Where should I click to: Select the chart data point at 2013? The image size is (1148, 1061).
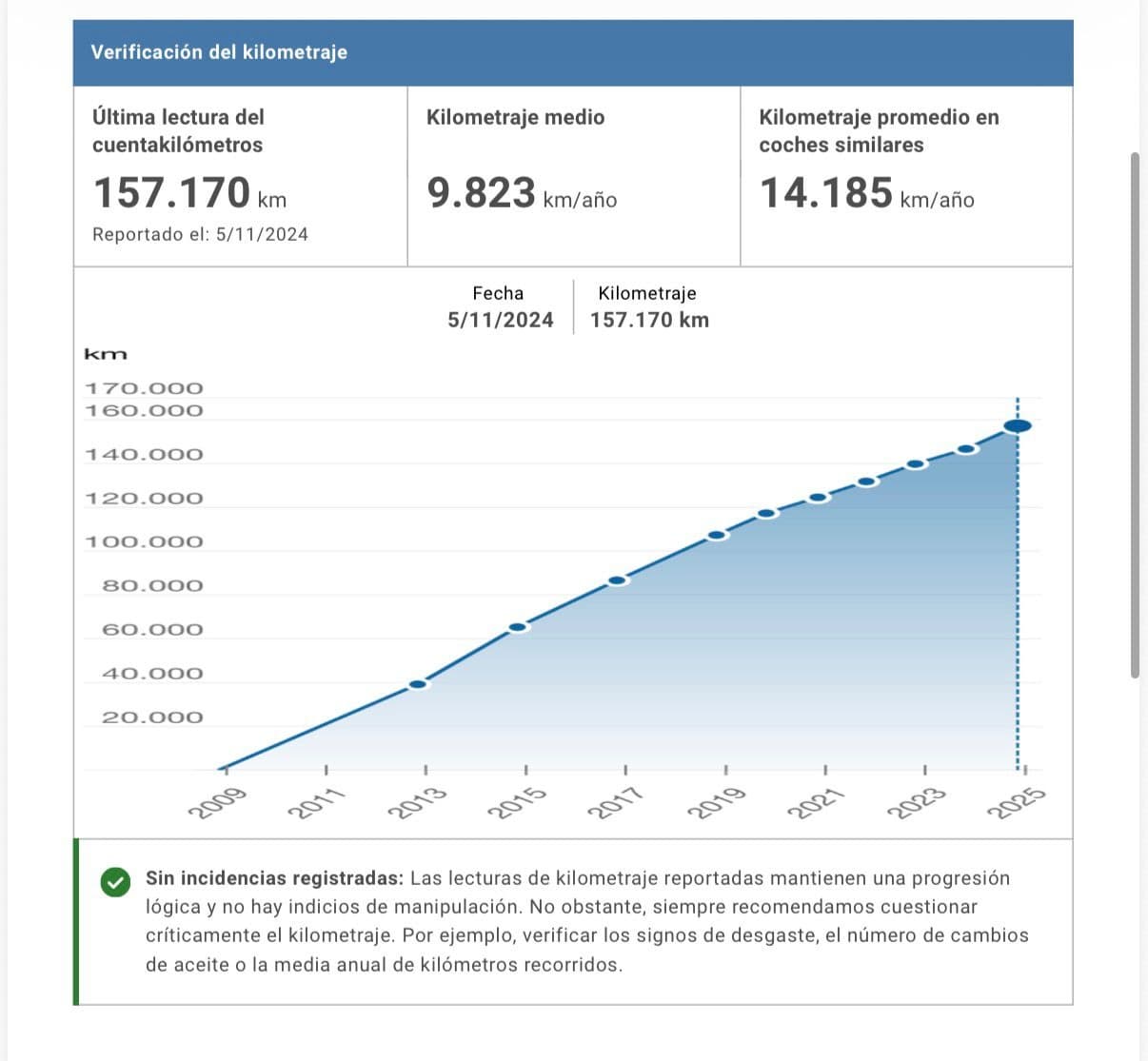(x=418, y=684)
